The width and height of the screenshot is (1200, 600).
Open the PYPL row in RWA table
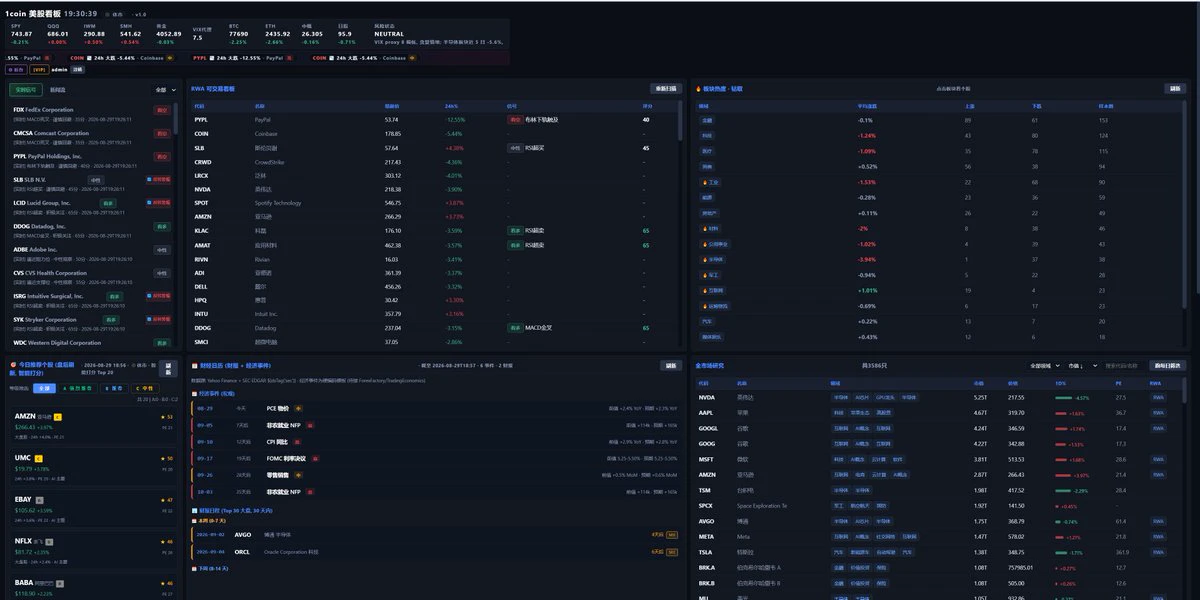(x=434, y=120)
